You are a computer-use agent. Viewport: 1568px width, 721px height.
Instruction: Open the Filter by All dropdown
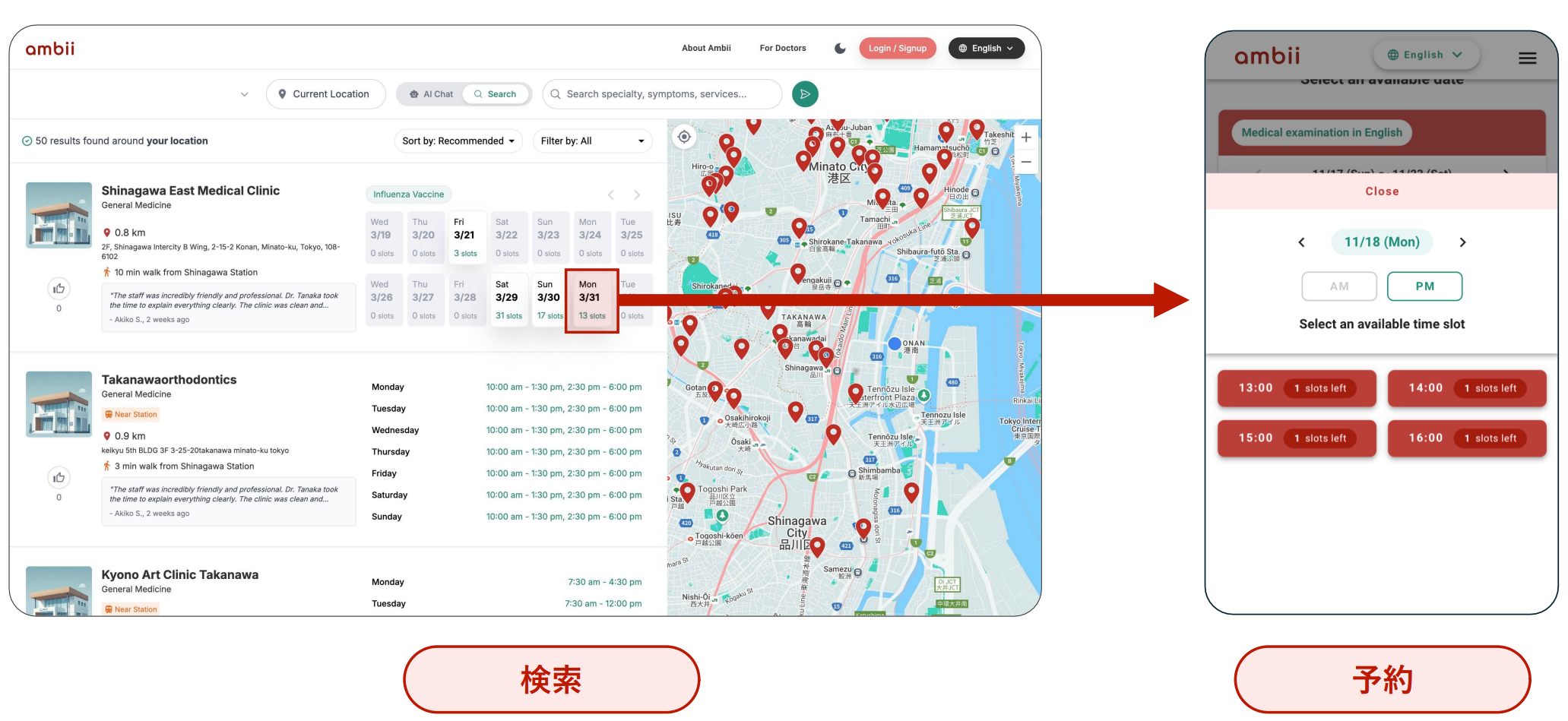click(592, 141)
